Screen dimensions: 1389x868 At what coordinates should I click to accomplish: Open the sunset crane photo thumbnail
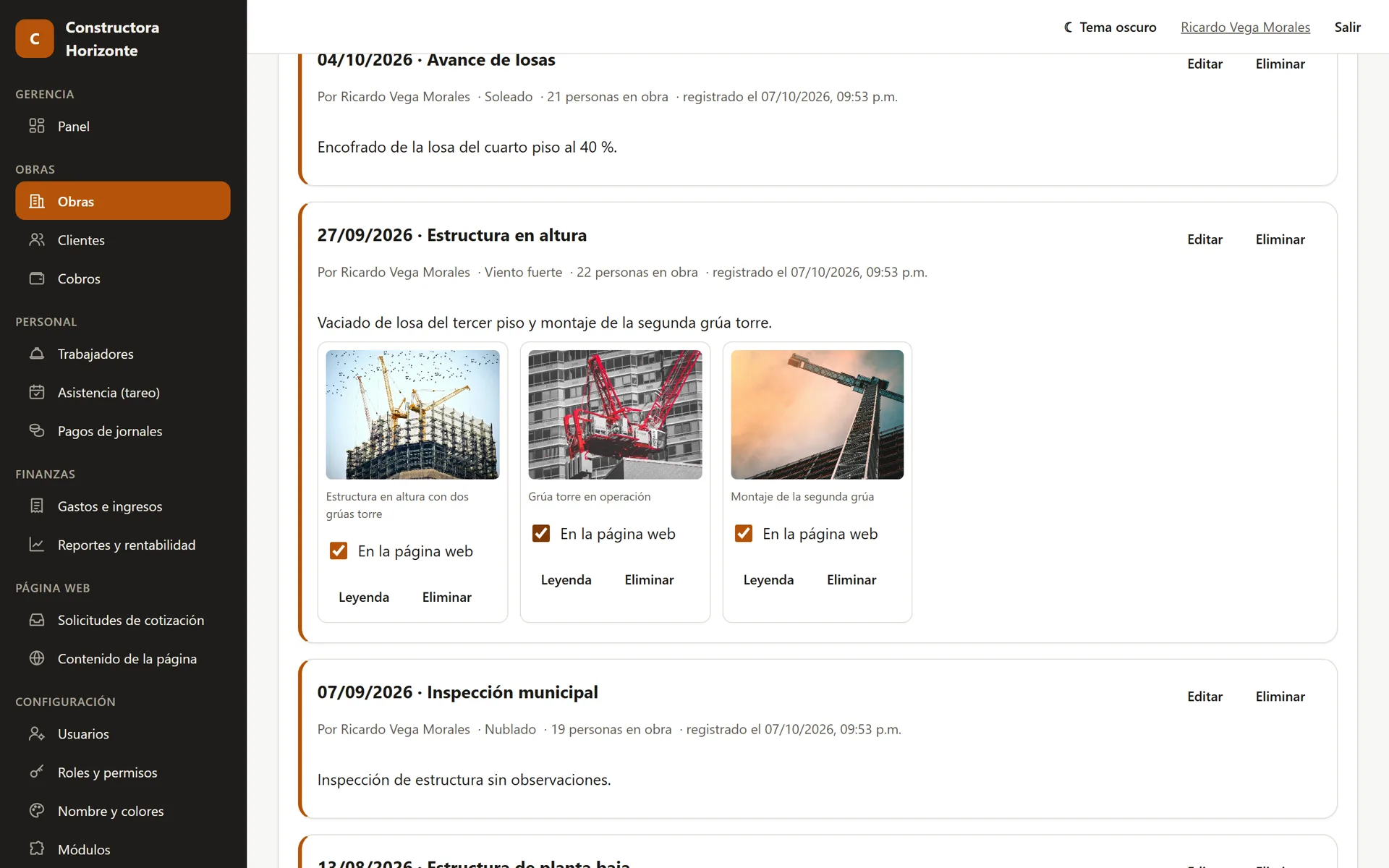(x=817, y=414)
